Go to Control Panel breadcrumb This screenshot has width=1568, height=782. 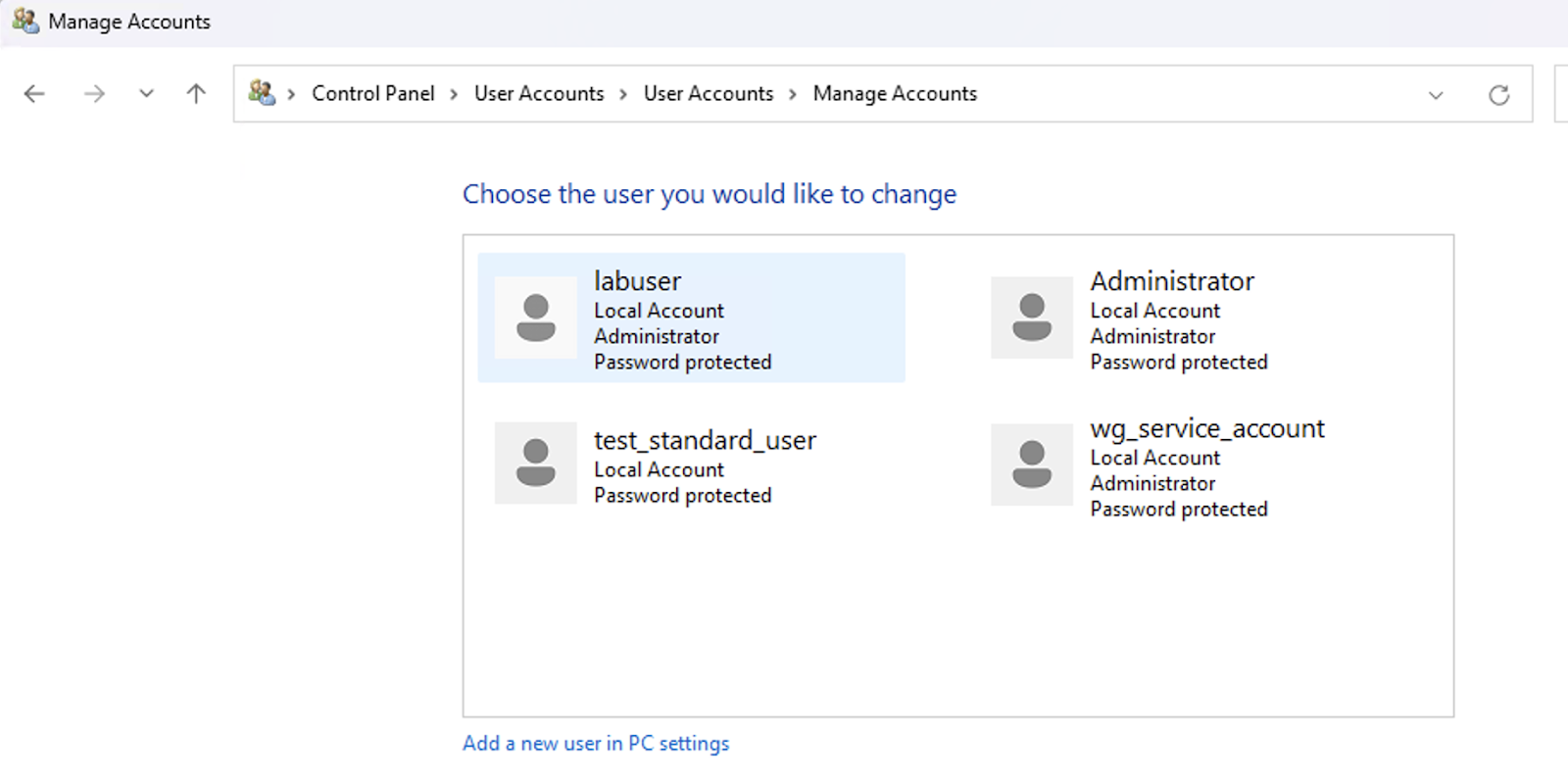click(372, 94)
